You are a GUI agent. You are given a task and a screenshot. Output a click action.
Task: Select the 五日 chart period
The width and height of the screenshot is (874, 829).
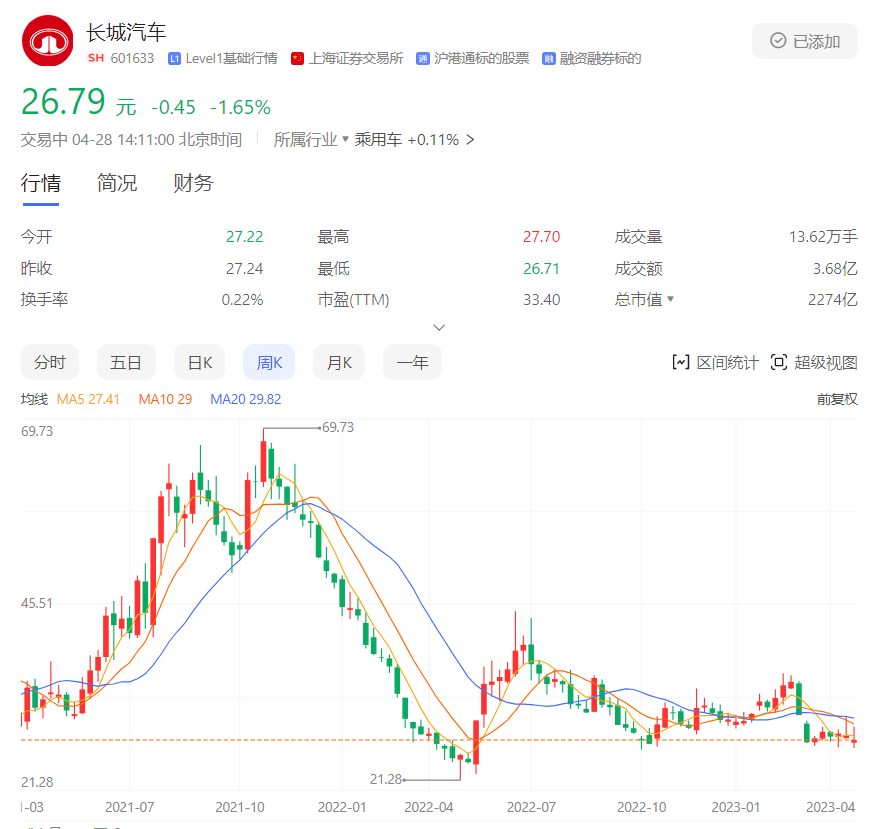click(x=126, y=362)
